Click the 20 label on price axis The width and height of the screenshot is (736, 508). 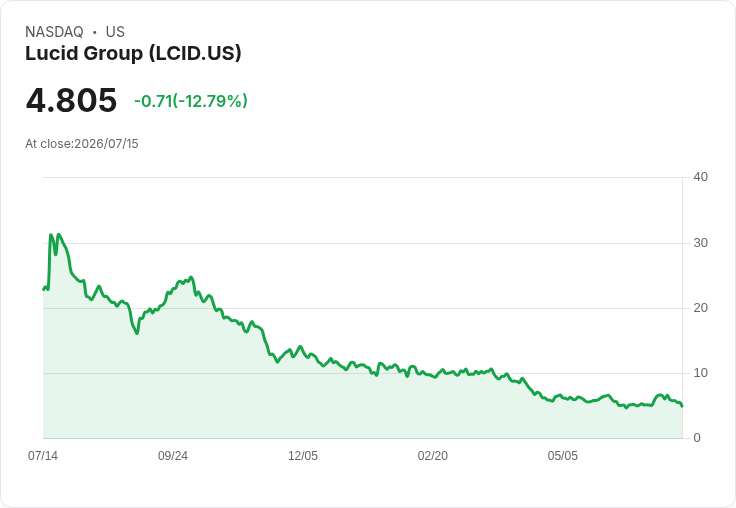pyautogui.click(x=701, y=308)
